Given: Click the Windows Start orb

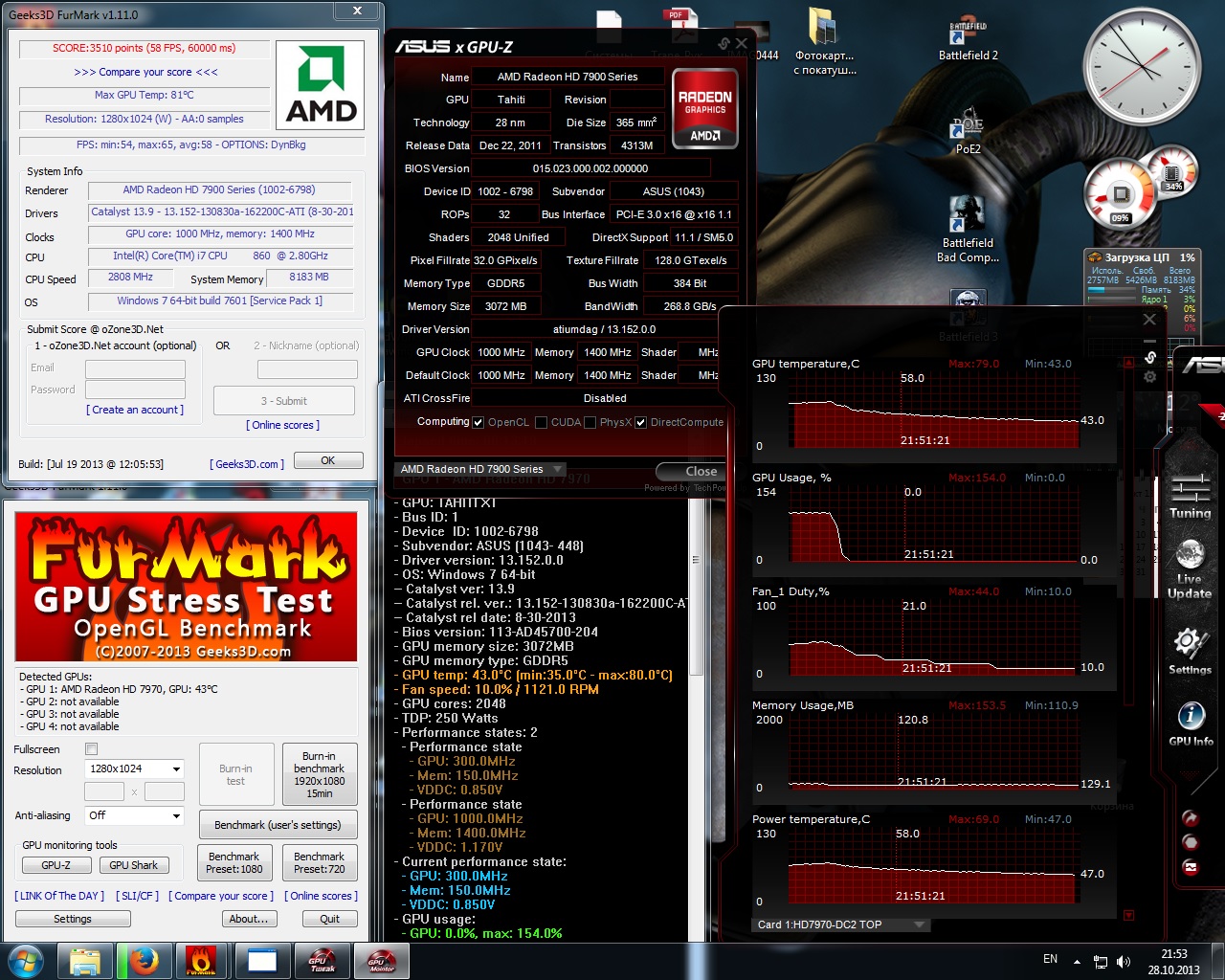Looking at the screenshot, I should coord(25,960).
